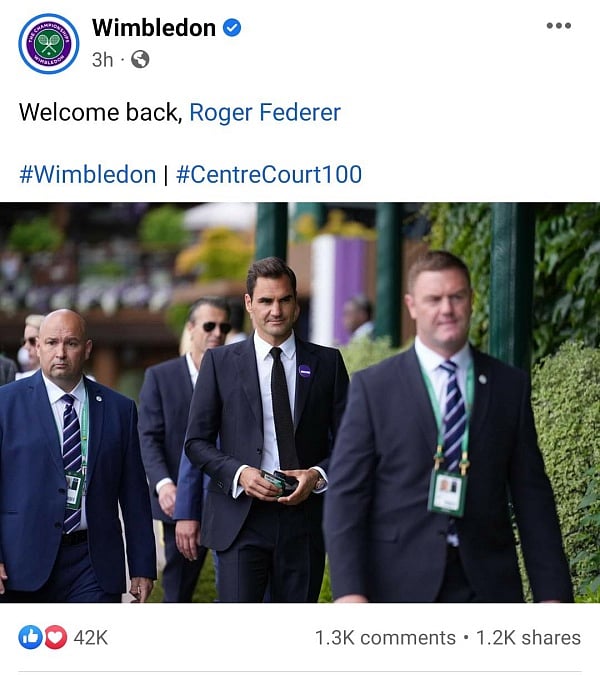
Task: Open the post photo in full view
Action: coord(300,402)
